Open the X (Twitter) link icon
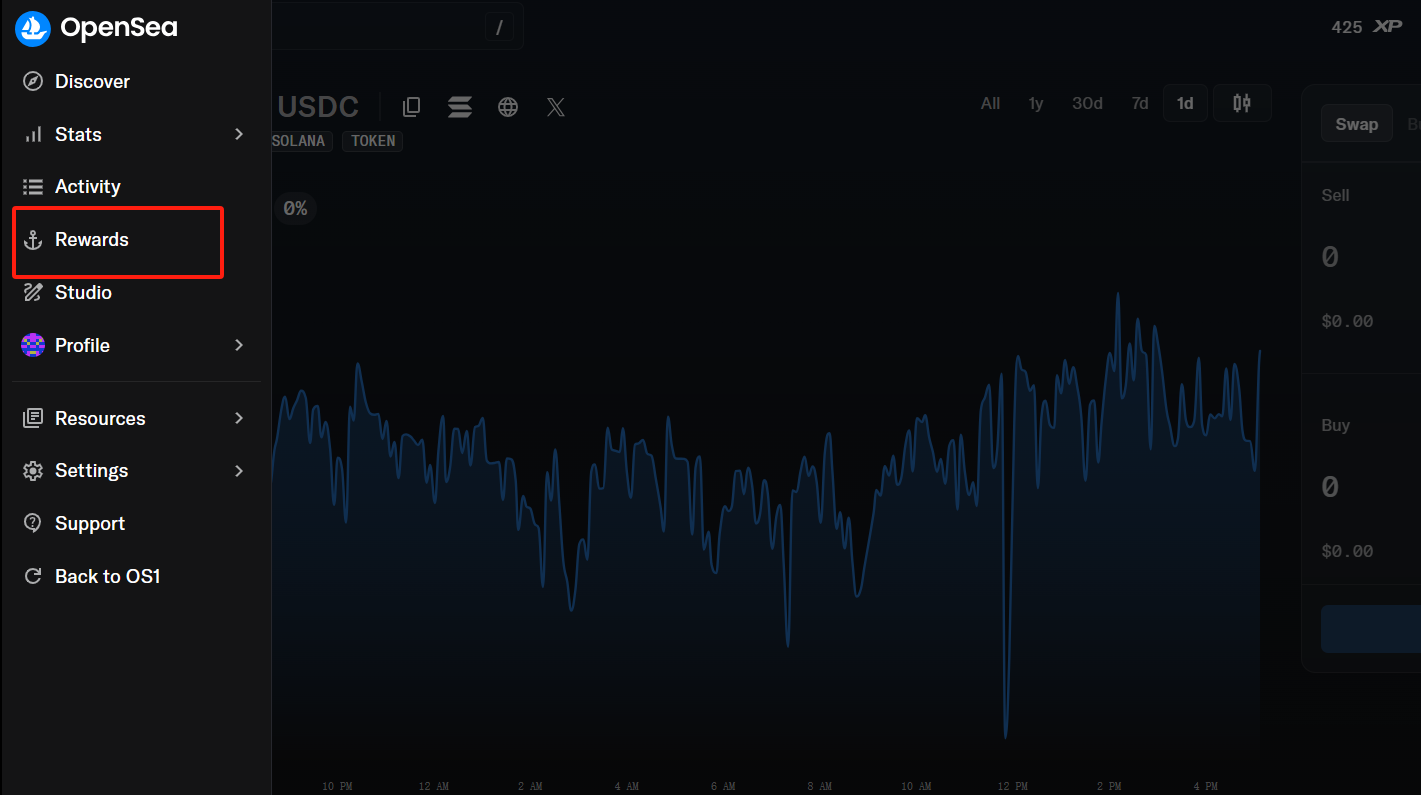 coord(556,107)
